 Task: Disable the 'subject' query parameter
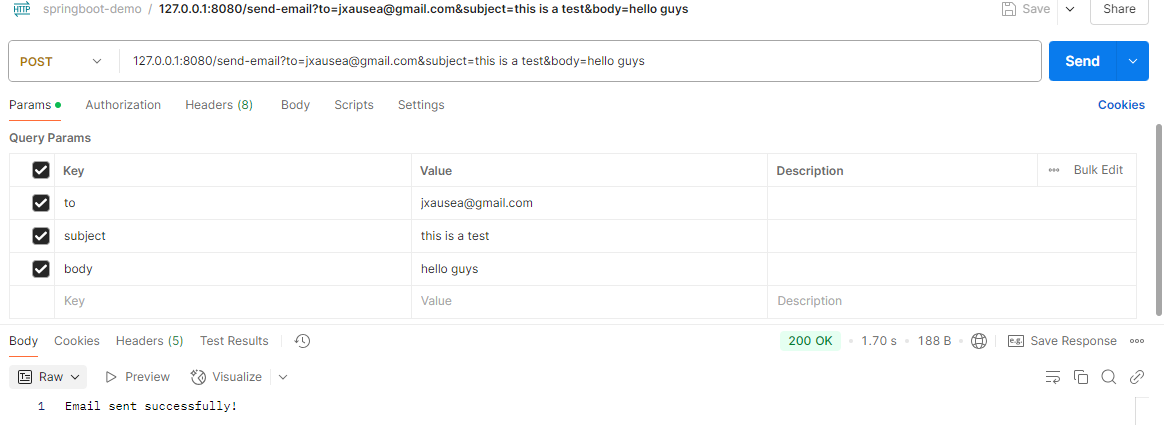click(41, 236)
